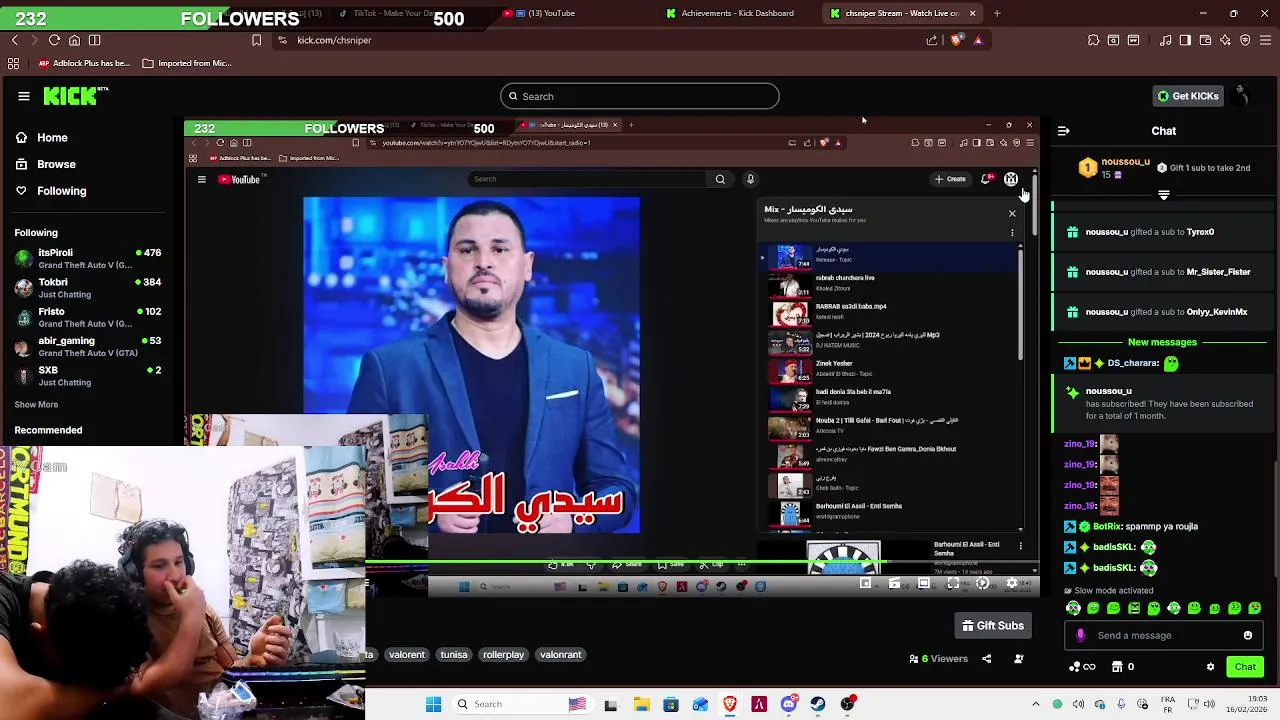Reload the browser page
This screenshot has height=720, width=1280.
click(x=54, y=40)
